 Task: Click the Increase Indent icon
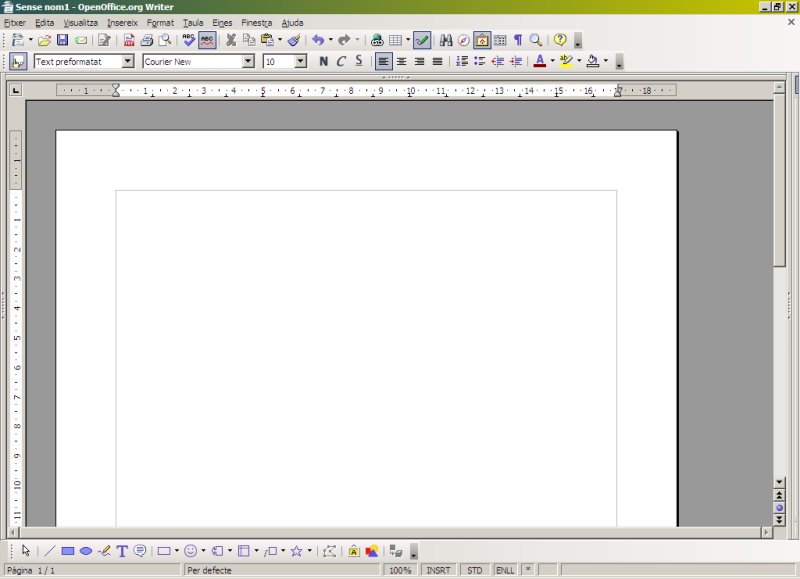coord(516,62)
